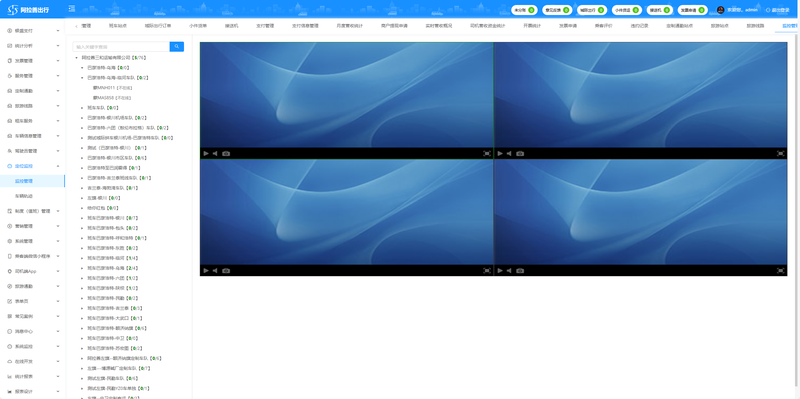The image size is (800, 399).
Task: Play the top-left video feed
Action: click(206, 154)
